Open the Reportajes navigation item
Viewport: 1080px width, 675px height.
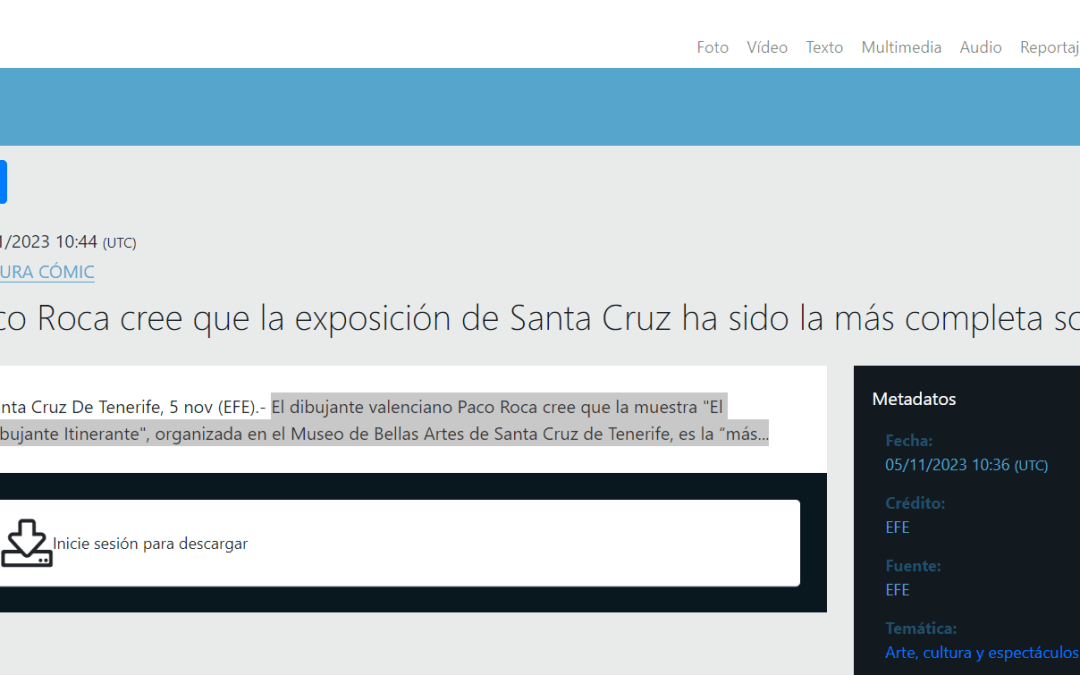click(1050, 48)
